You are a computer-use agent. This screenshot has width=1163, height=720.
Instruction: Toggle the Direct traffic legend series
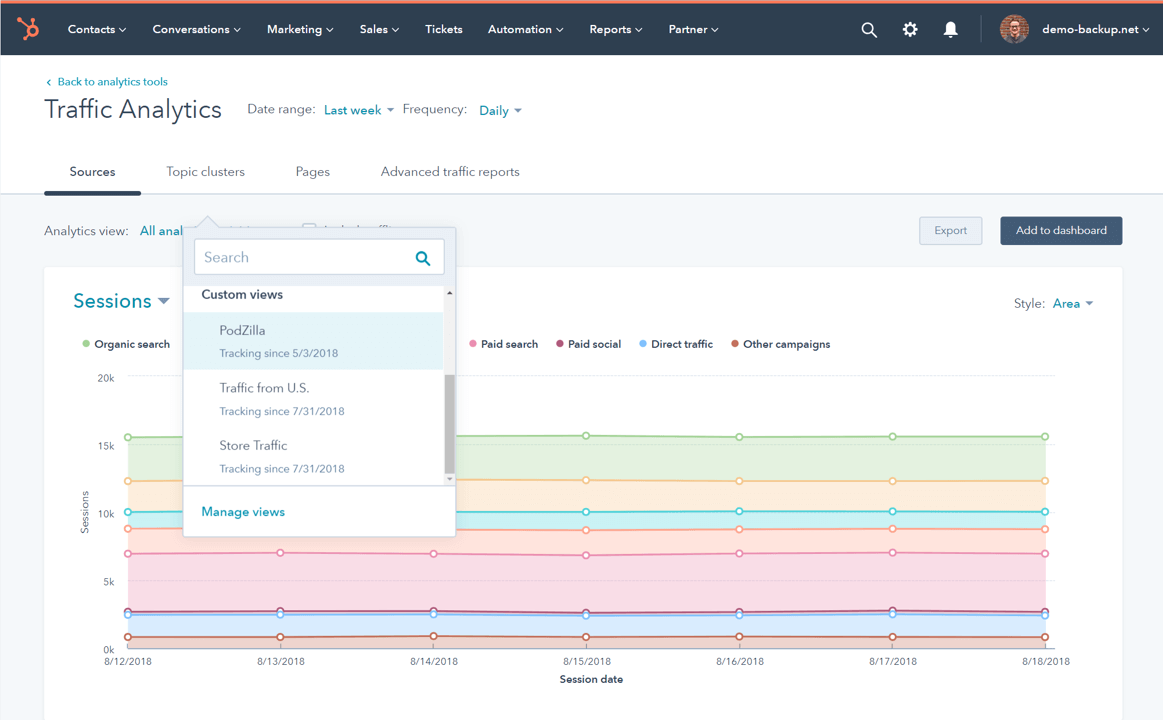click(x=681, y=344)
